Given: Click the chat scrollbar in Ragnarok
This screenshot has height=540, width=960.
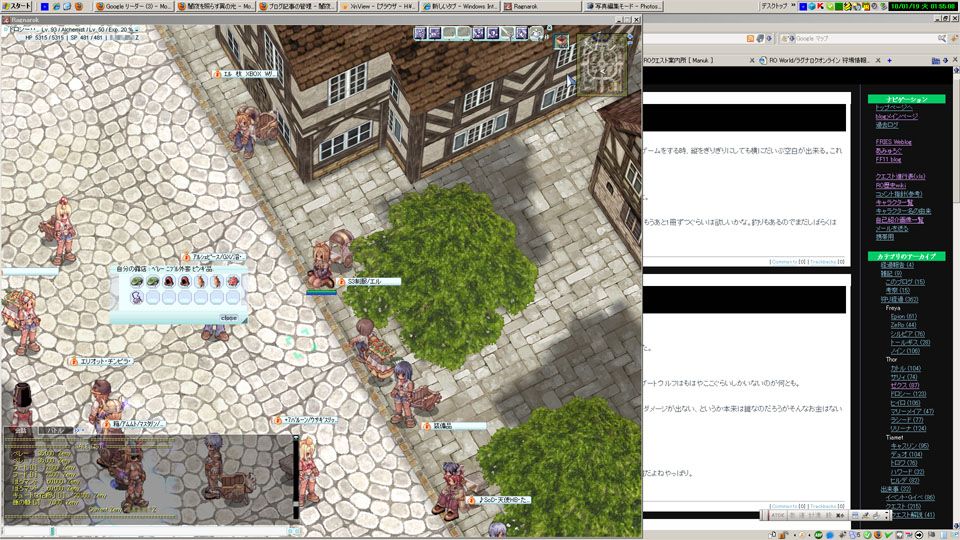Looking at the screenshot, I should 296,478.
